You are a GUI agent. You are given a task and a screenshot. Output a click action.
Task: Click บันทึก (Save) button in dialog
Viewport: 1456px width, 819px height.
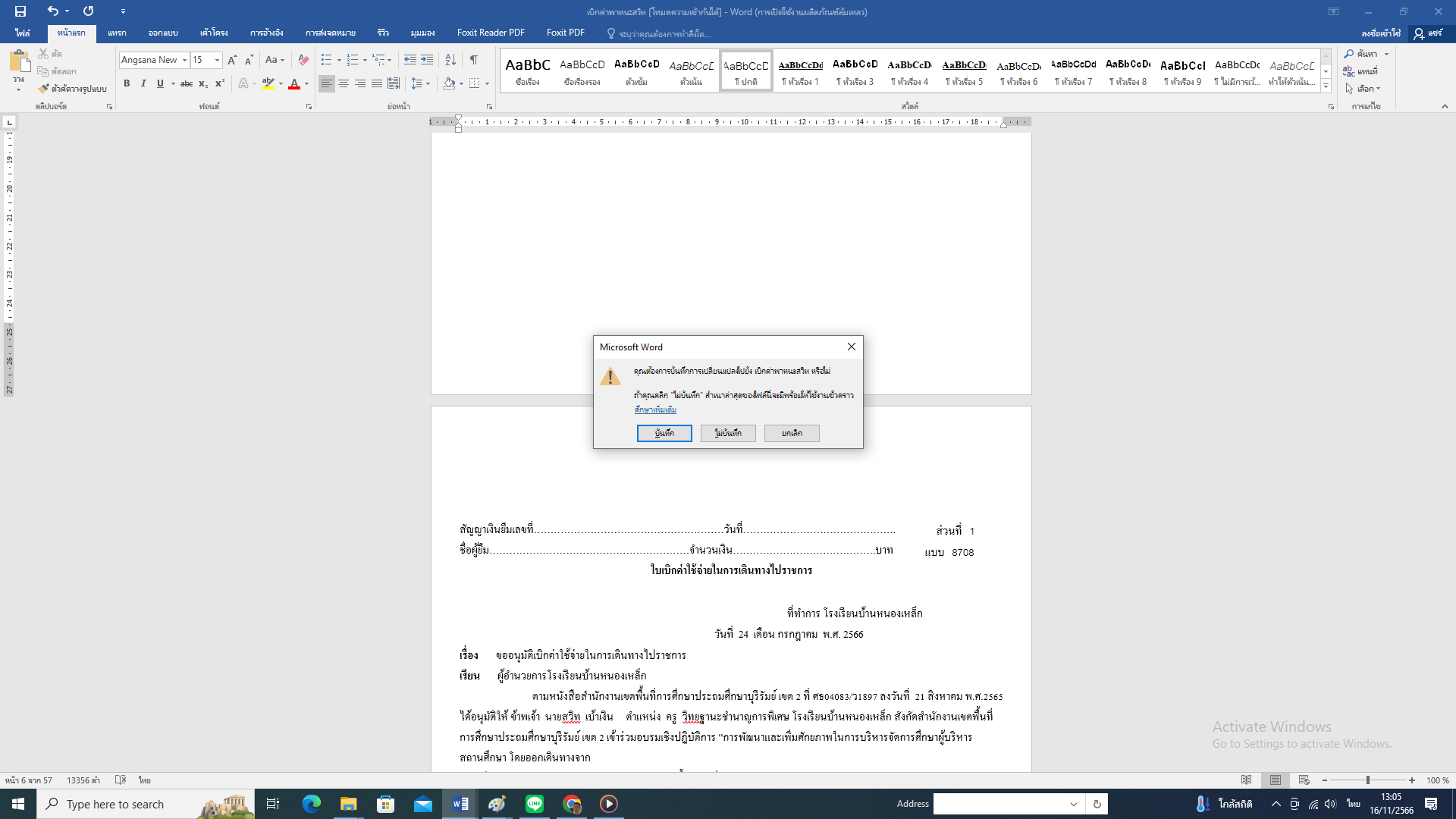664,433
